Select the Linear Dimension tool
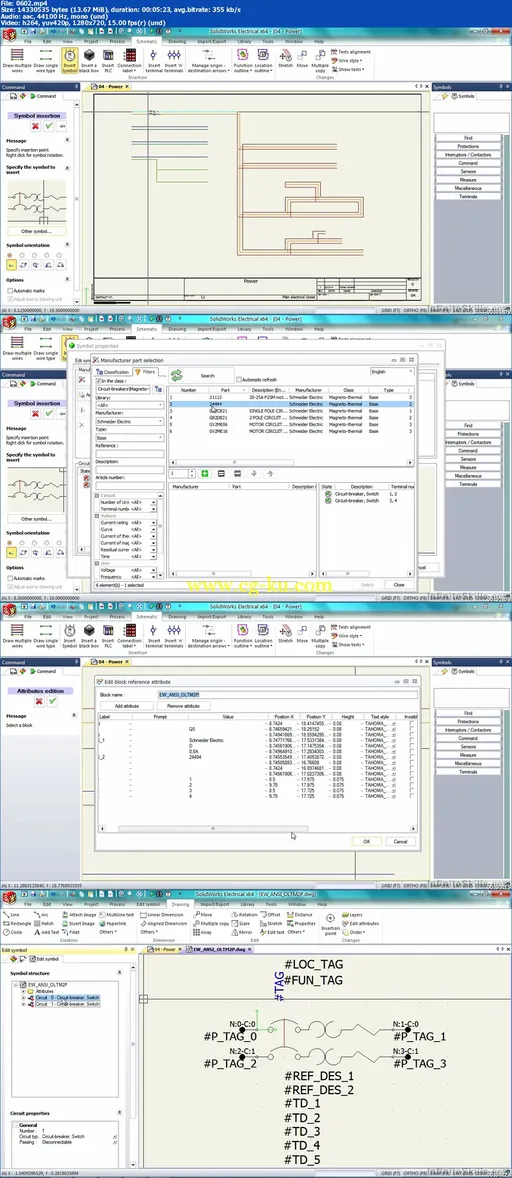 (x=163, y=914)
